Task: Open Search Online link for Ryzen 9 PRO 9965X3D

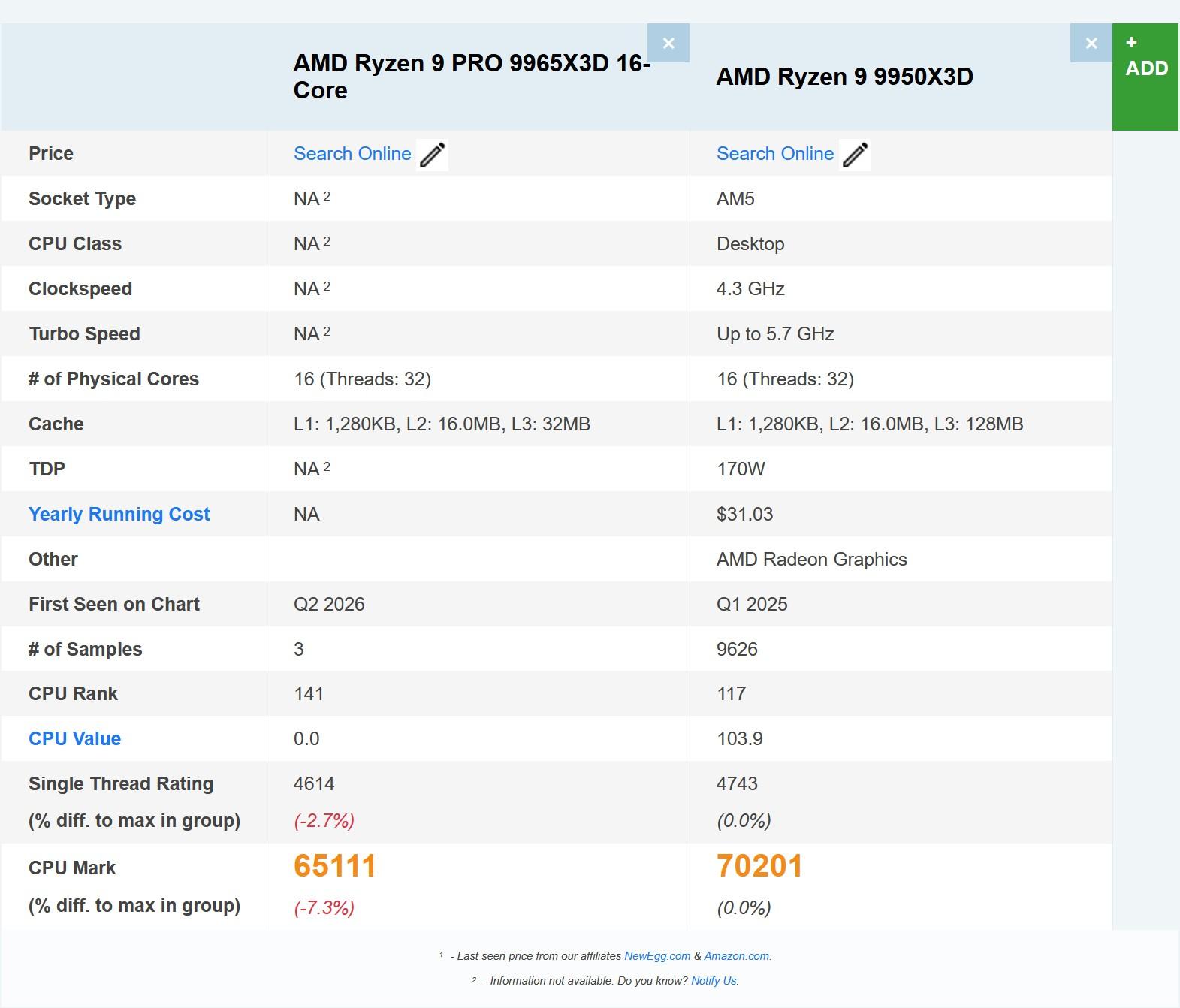Action: (352, 154)
